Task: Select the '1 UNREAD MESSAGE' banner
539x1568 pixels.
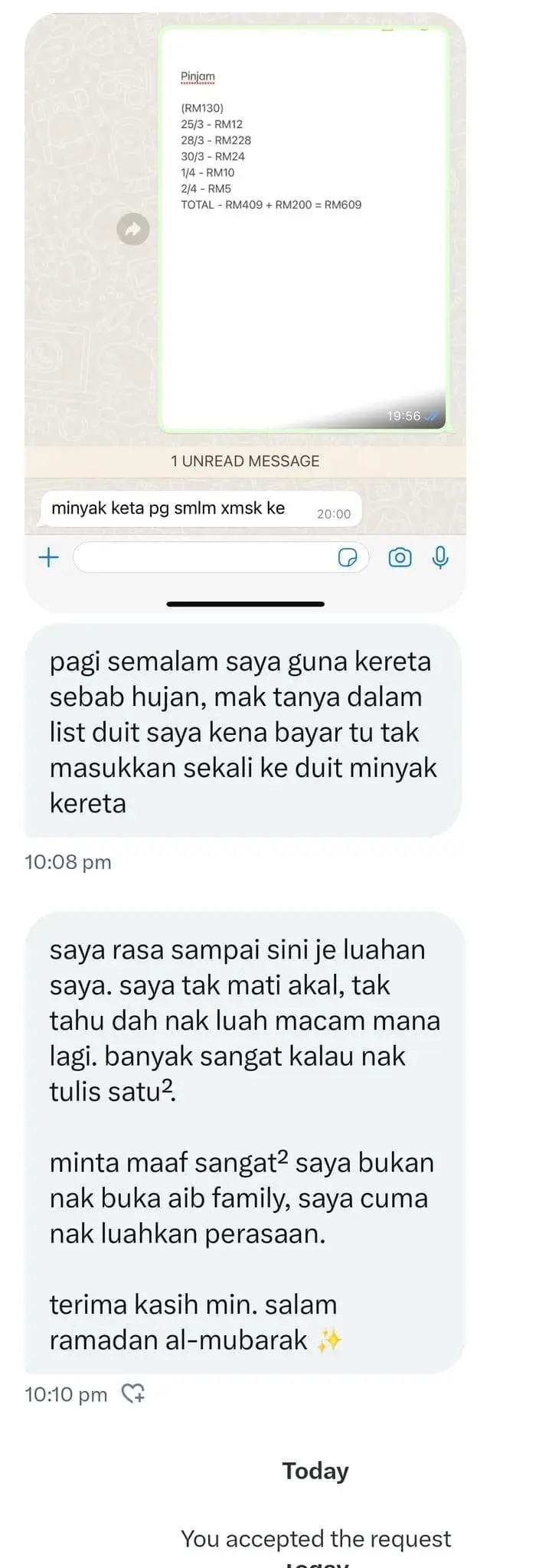Action: (245, 461)
